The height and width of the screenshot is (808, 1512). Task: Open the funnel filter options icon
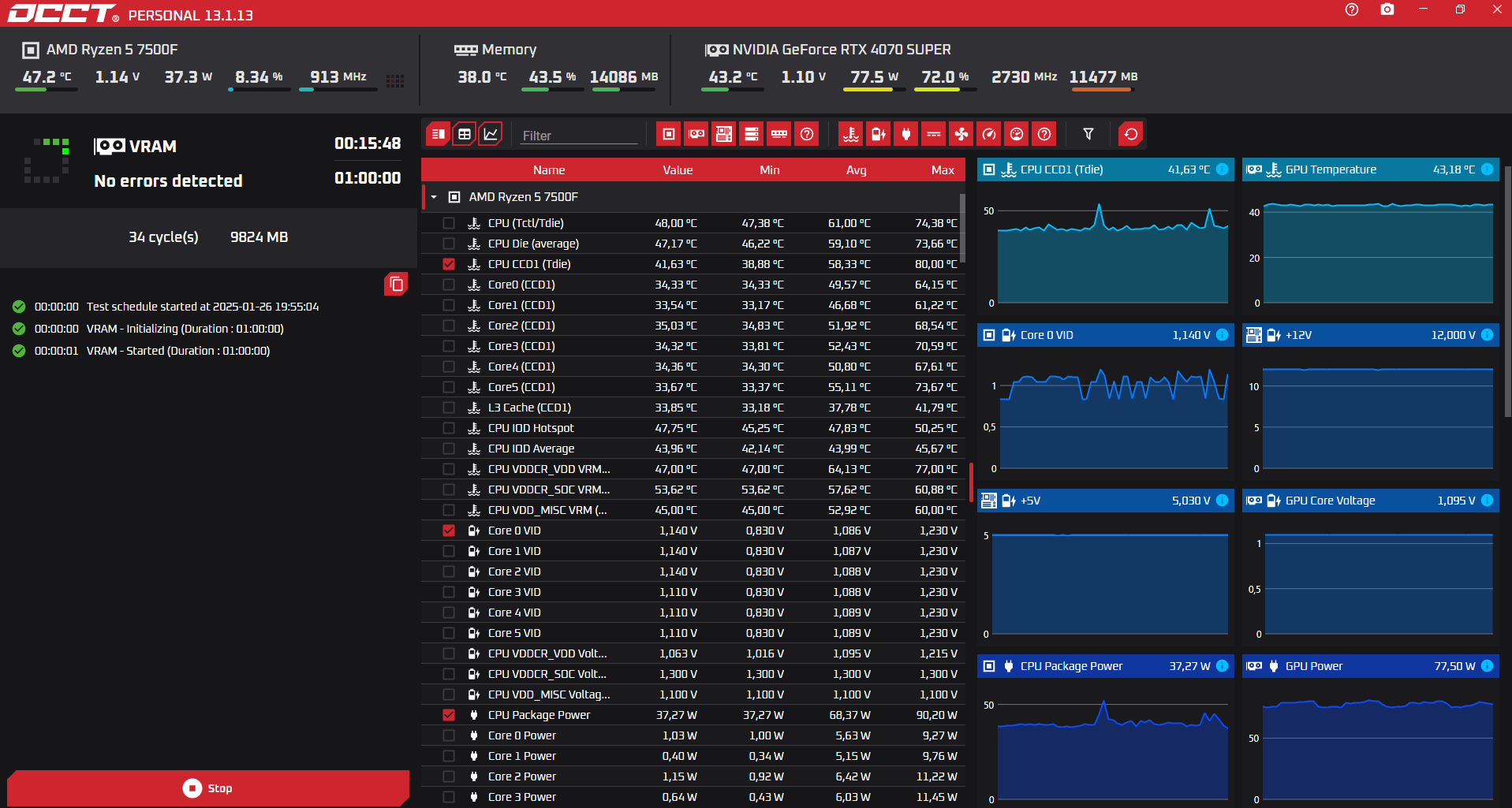click(x=1088, y=134)
